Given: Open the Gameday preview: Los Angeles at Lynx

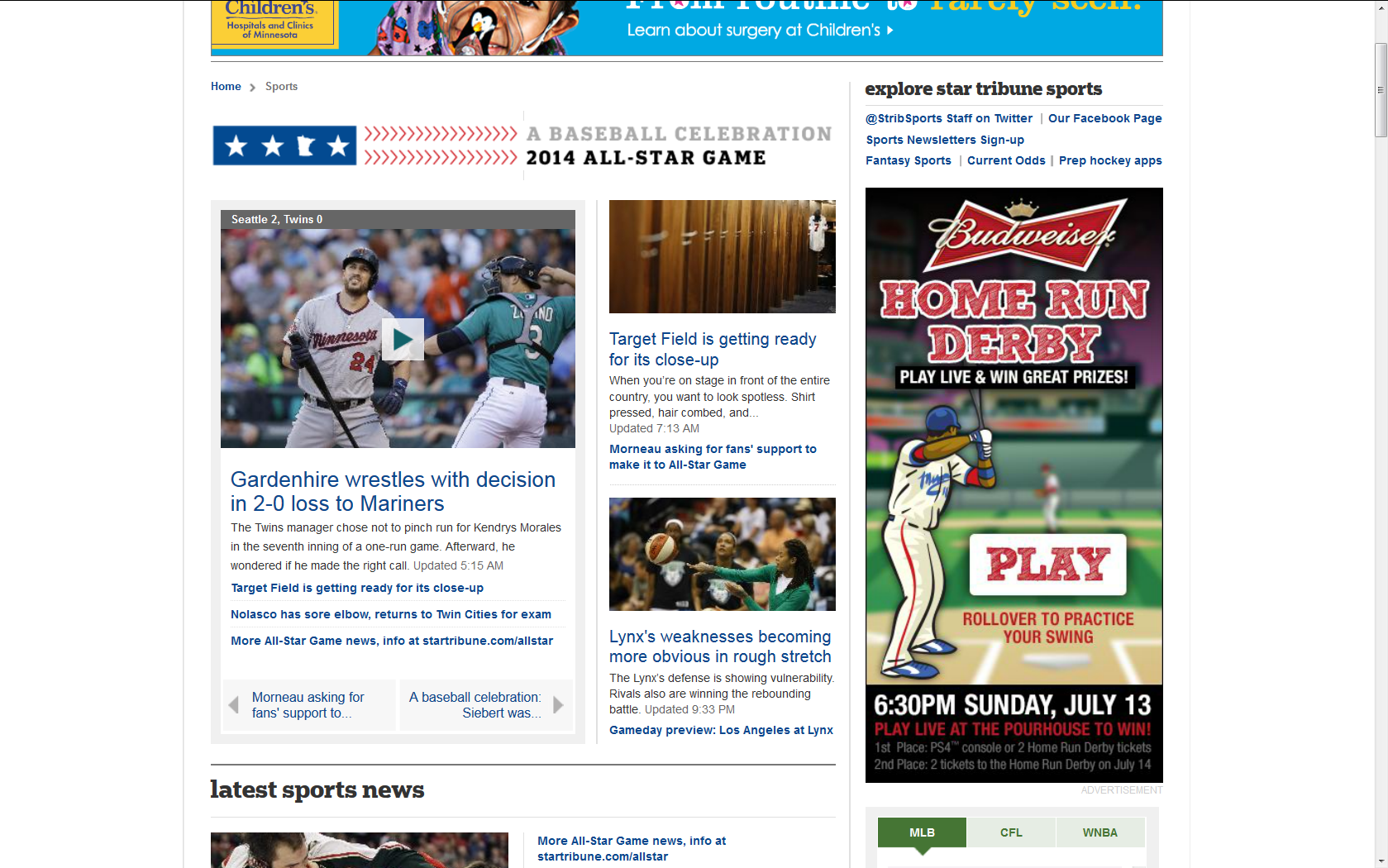Looking at the screenshot, I should coord(721,730).
